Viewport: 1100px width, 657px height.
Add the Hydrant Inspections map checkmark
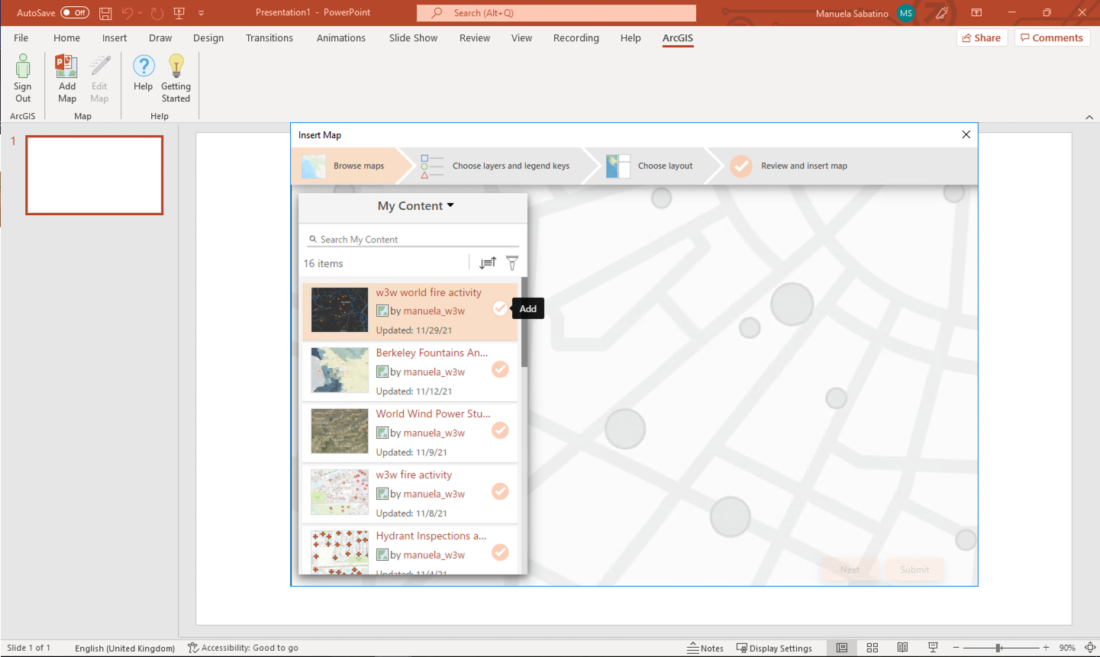(x=499, y=553)
